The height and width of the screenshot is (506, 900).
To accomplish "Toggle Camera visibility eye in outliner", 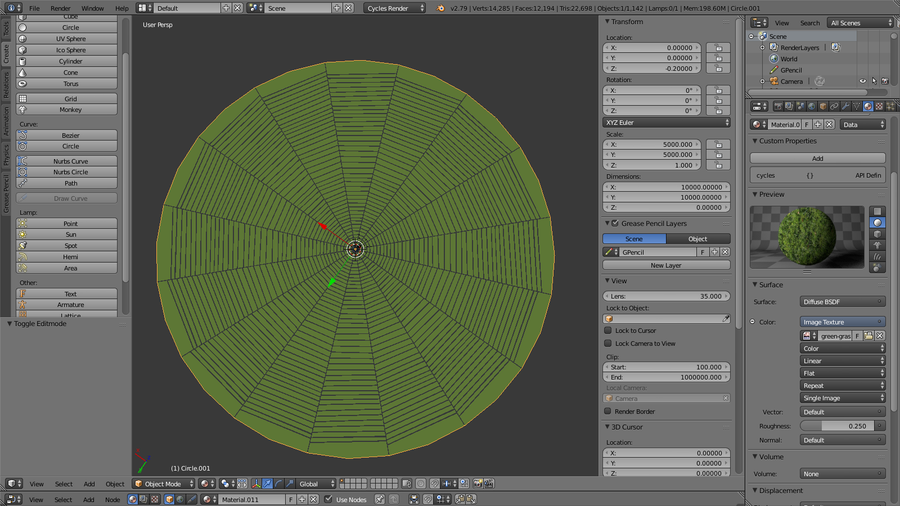I will (x=862, y=81).
